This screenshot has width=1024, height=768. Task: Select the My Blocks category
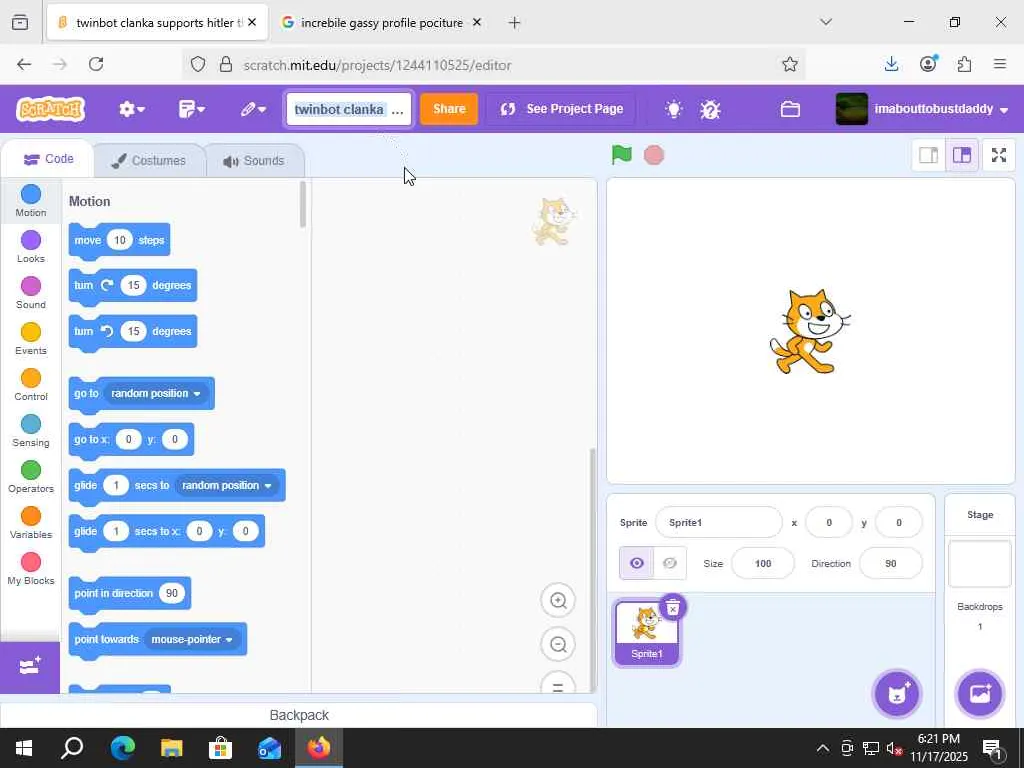pyautogui.click(x=31, y=569)
